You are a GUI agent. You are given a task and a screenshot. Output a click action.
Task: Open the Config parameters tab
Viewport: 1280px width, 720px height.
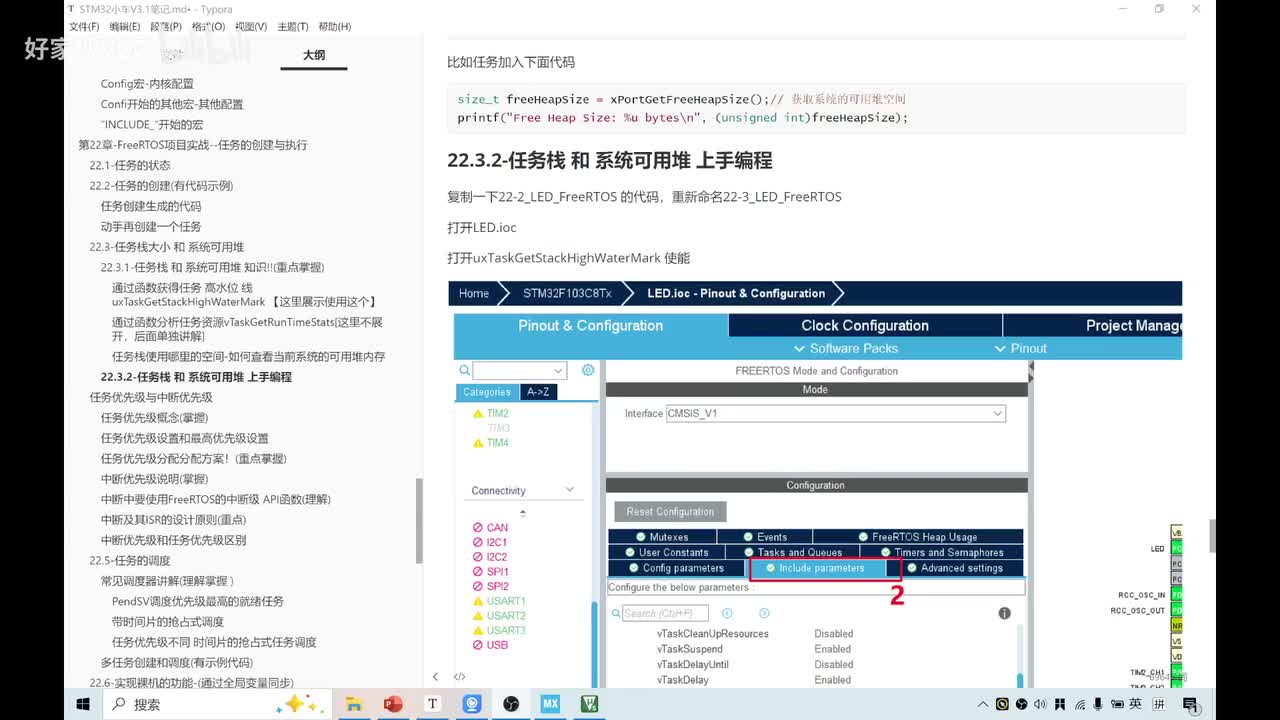(677, 568)
